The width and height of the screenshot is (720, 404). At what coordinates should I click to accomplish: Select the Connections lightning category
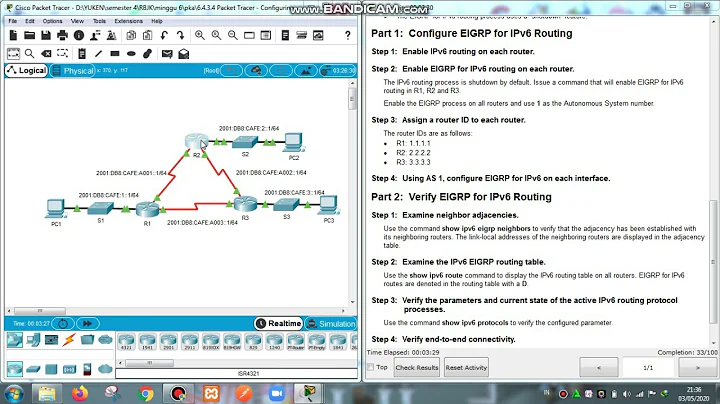pyautogui.click(x=69, y=340)
